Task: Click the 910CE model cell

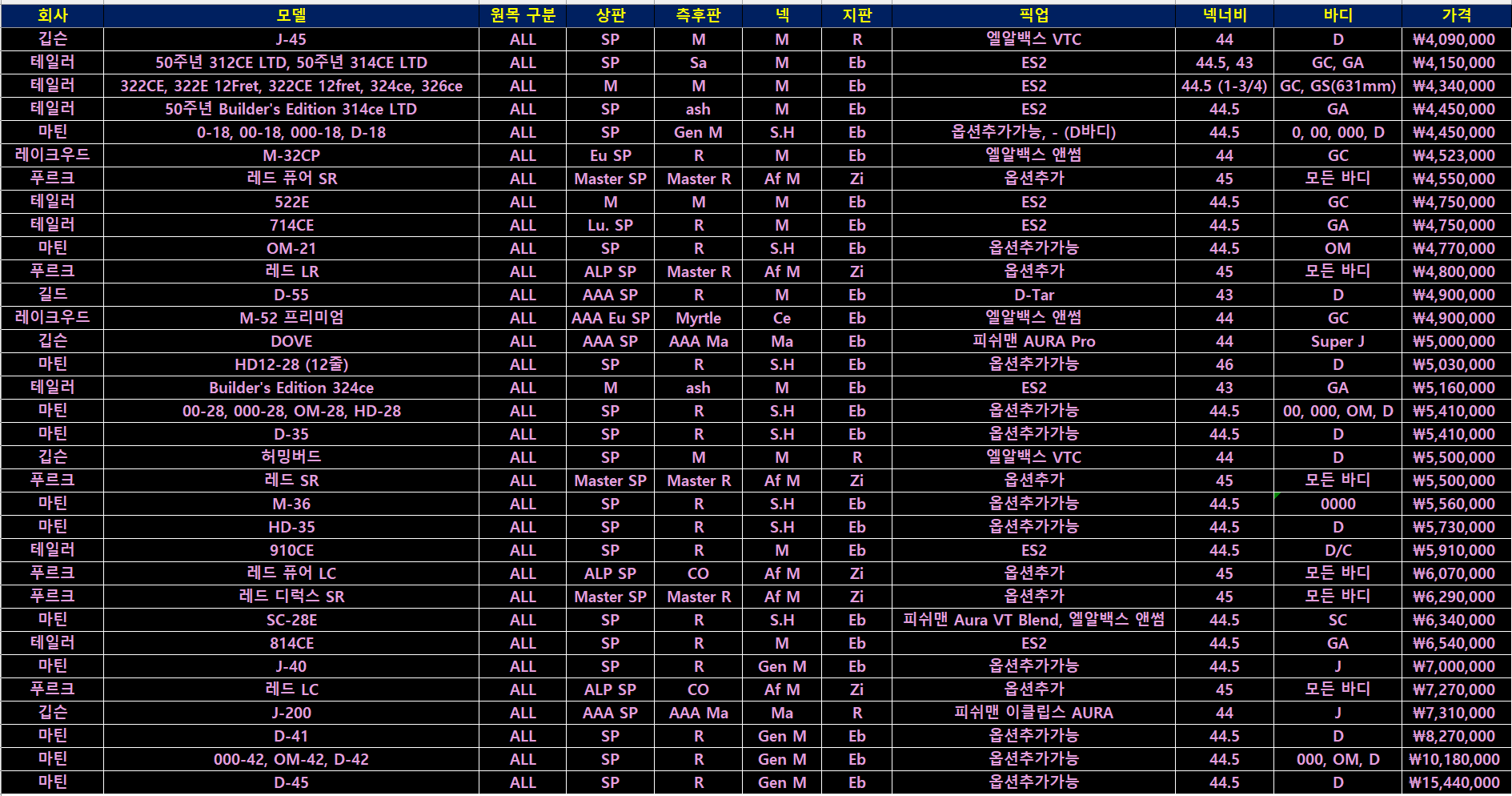Action: 291,550
